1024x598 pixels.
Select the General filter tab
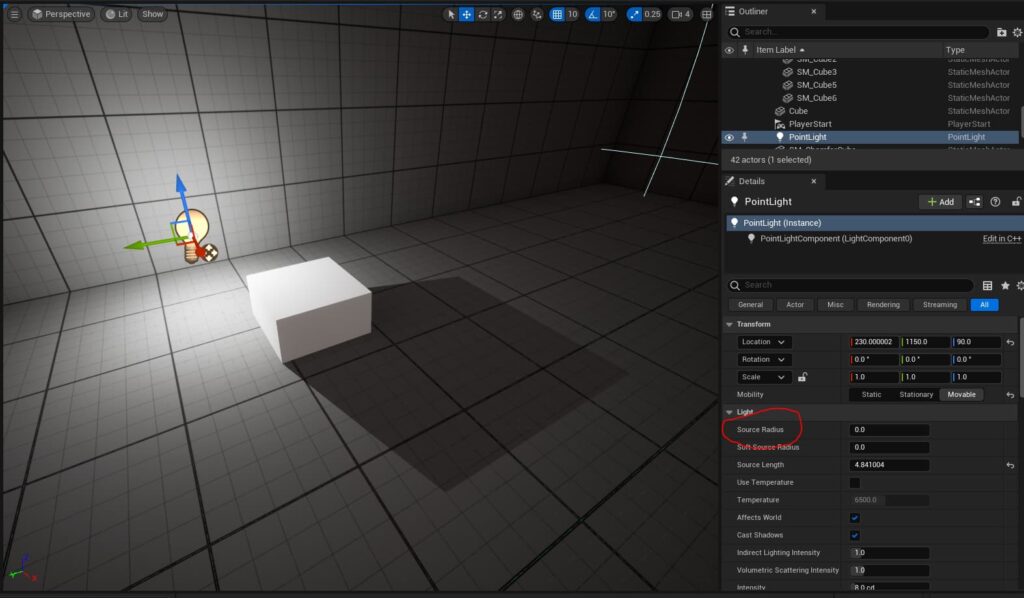[x=750, y=304]
